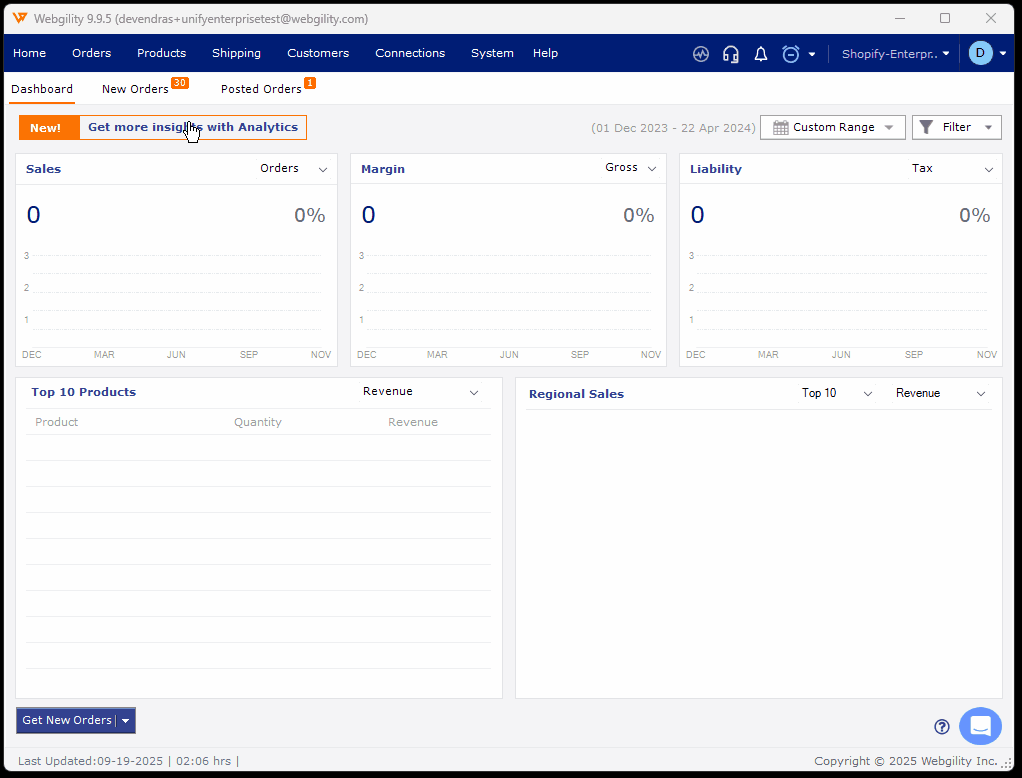Switch to the Posted Orders tab
The image size is (1022, 778).
[261, 89]
